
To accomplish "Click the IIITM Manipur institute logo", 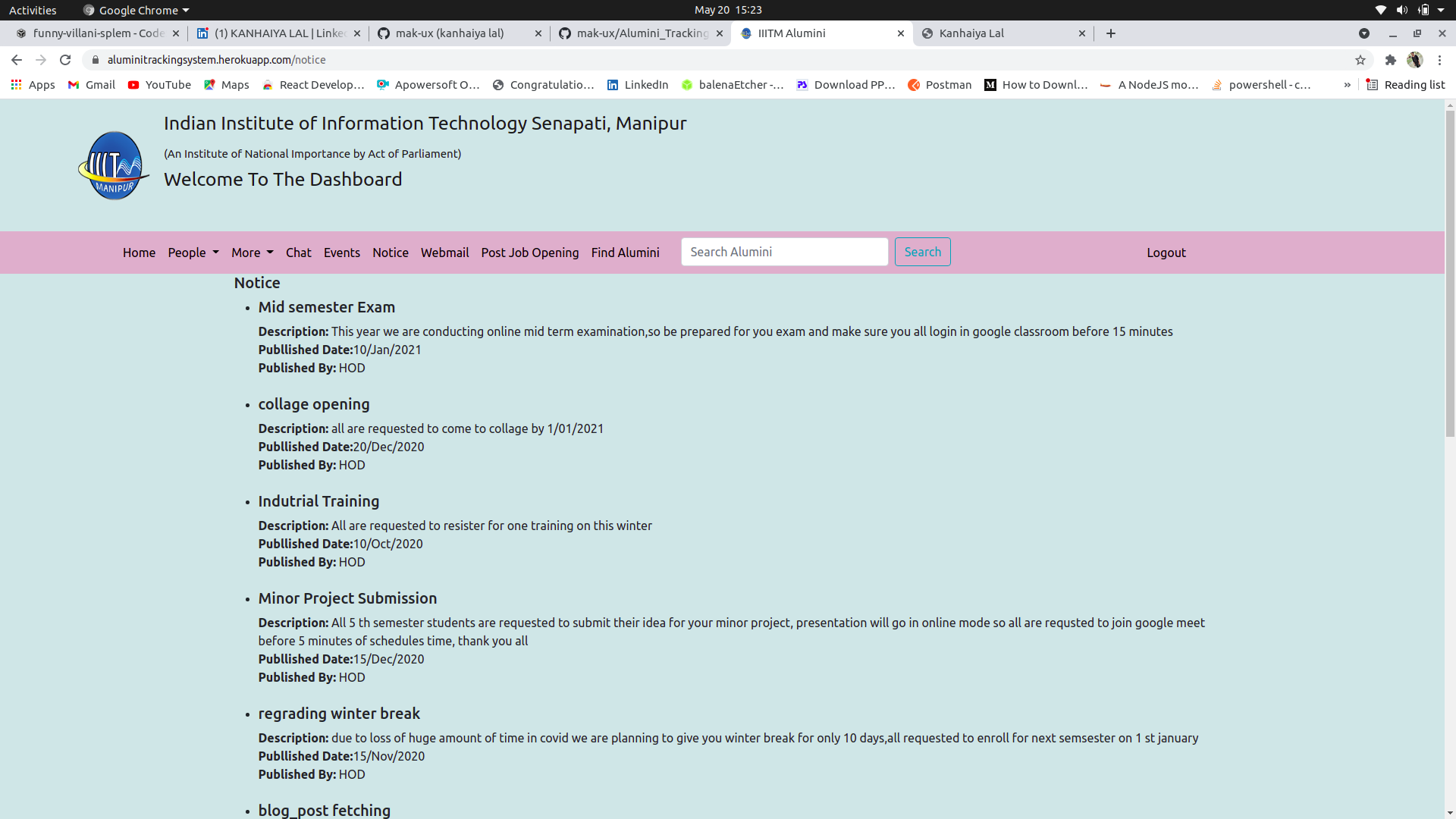I will (113, 165).
